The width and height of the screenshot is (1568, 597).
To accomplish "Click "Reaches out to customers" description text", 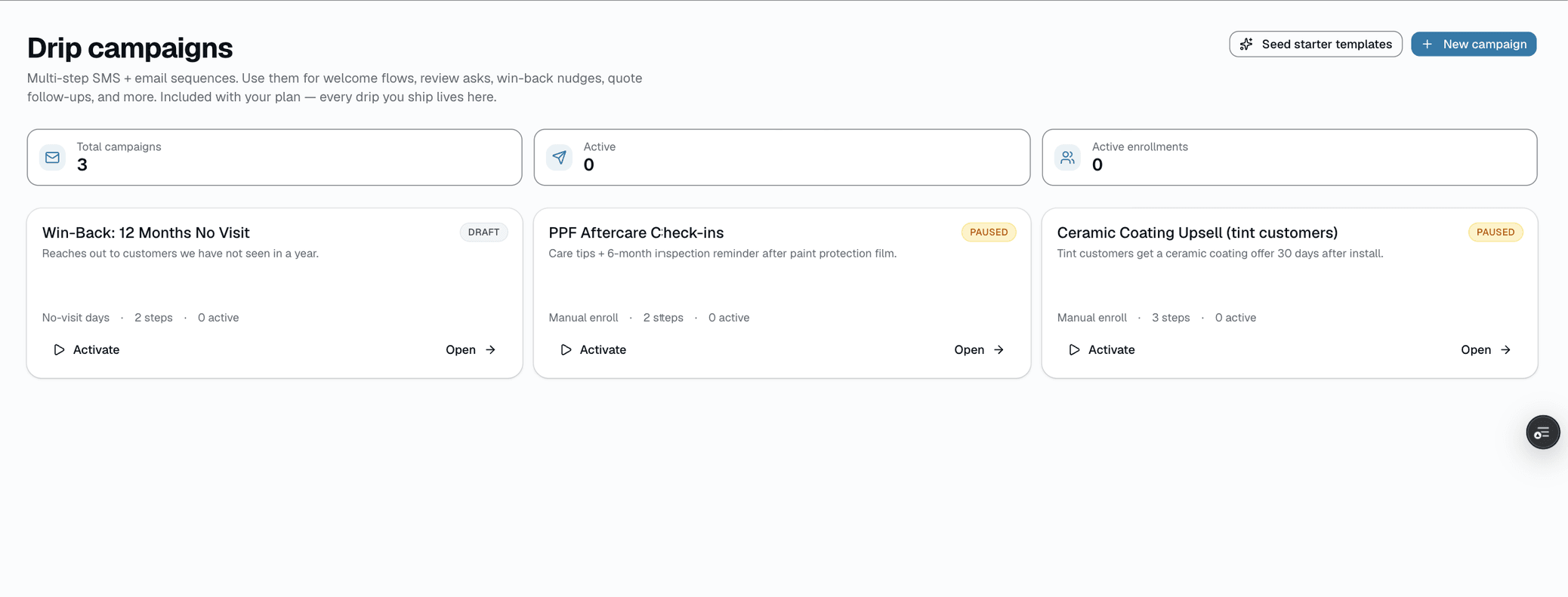I will click(181, 254).
